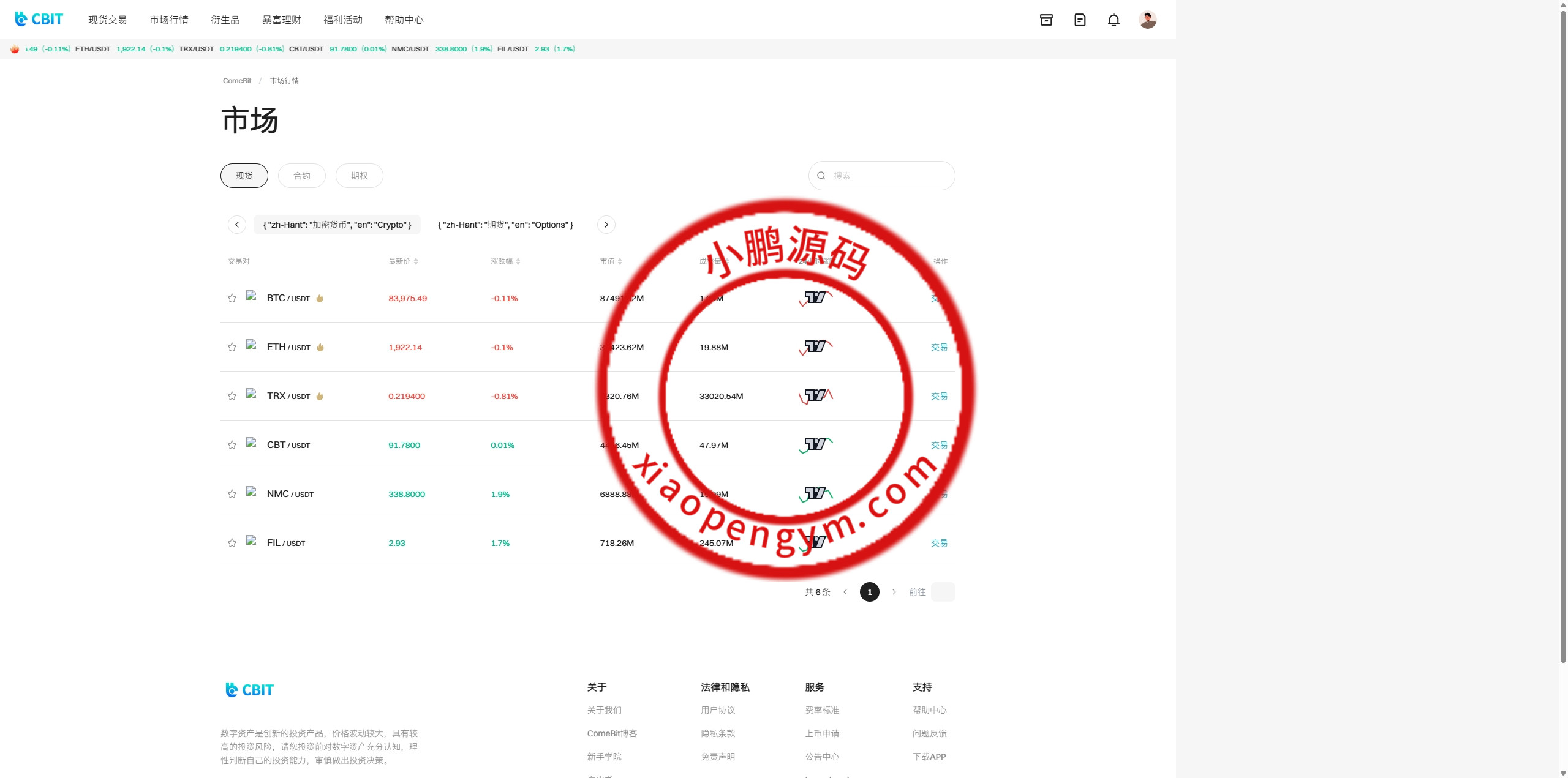Click the flame icon in ticker bar

[15, 49]
